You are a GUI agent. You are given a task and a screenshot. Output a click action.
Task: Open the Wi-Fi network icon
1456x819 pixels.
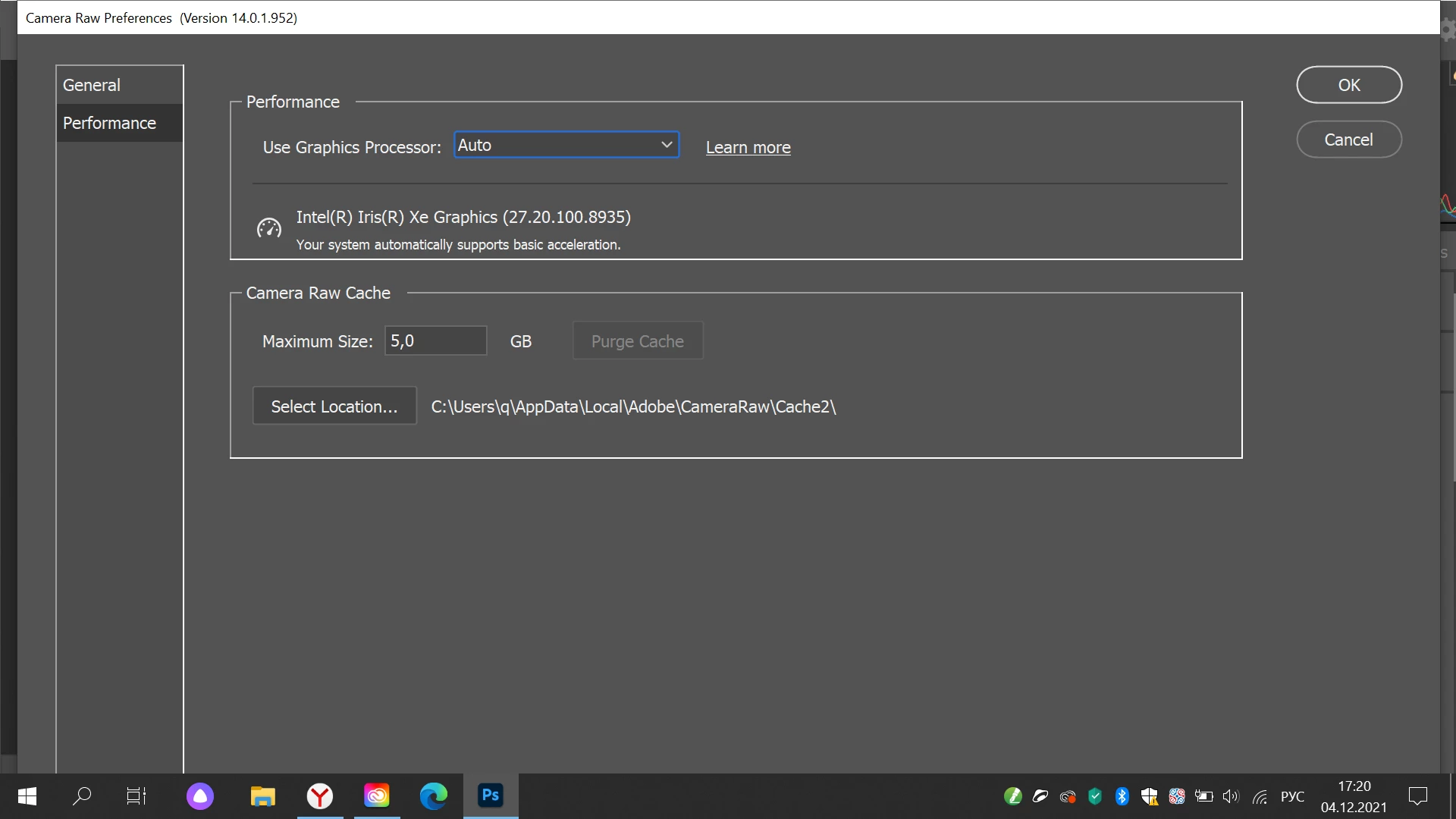coord(1260,796)
